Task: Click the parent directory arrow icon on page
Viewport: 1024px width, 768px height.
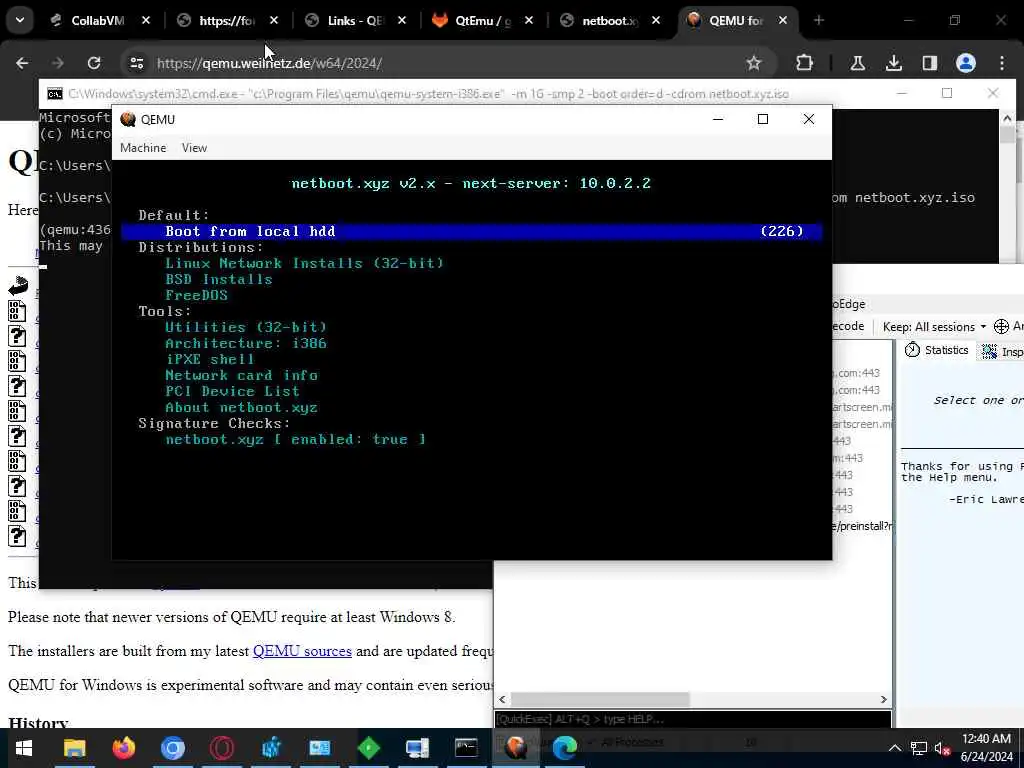Action: [18, 285]
